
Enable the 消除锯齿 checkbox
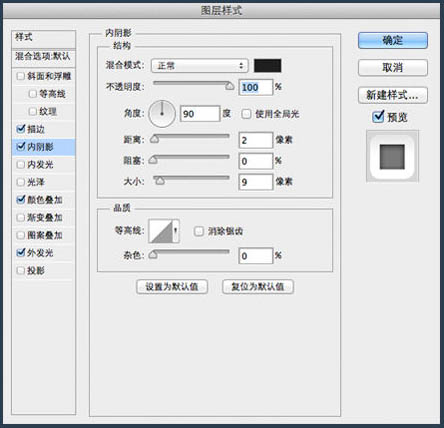[199, 231]
